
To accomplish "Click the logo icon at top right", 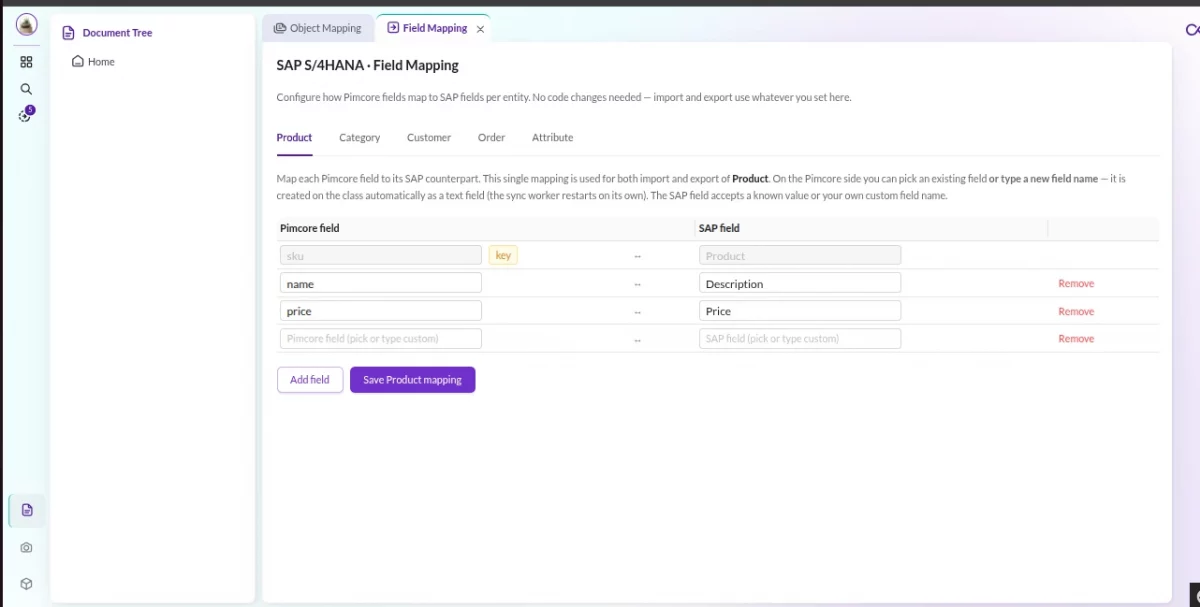I will pyautogui.click(x=1192, y=29).
